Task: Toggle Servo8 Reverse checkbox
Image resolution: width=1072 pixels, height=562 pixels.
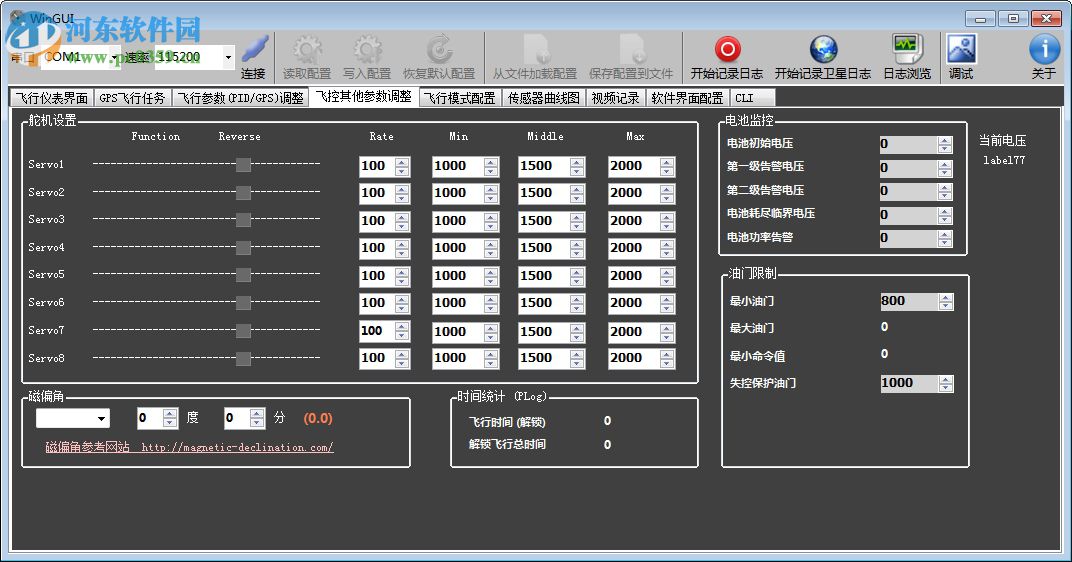Action: point(243,358)
